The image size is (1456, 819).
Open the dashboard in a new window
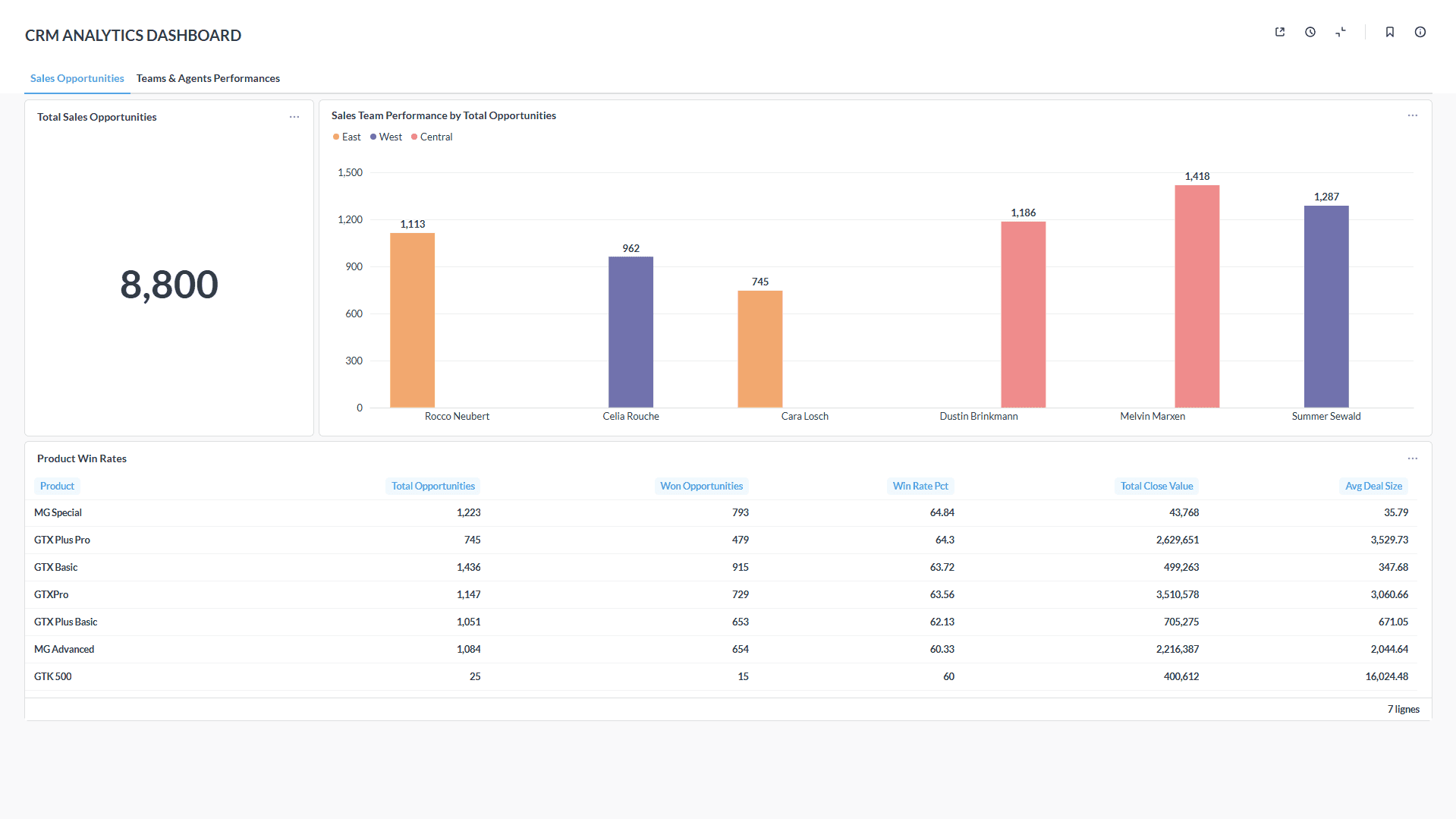[1279, 32]
